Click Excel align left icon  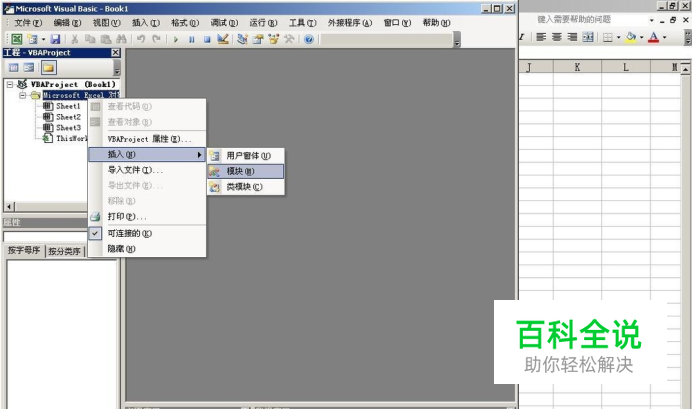click(x=541, y=37)
